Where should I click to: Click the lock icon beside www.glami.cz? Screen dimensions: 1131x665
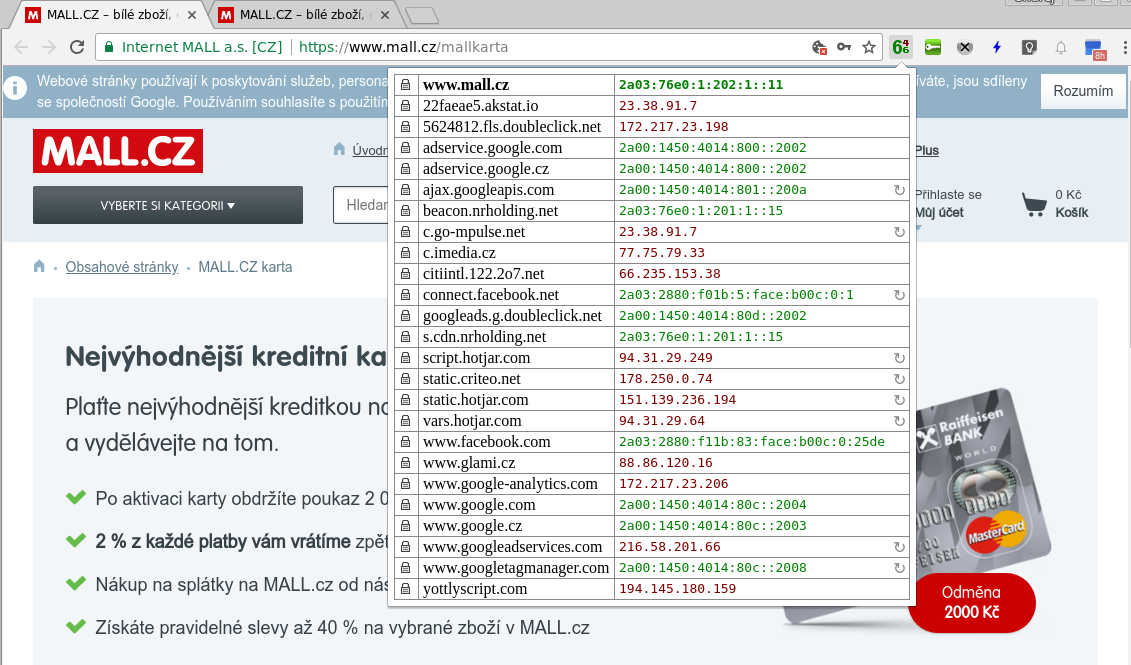(x=405, y=463)
